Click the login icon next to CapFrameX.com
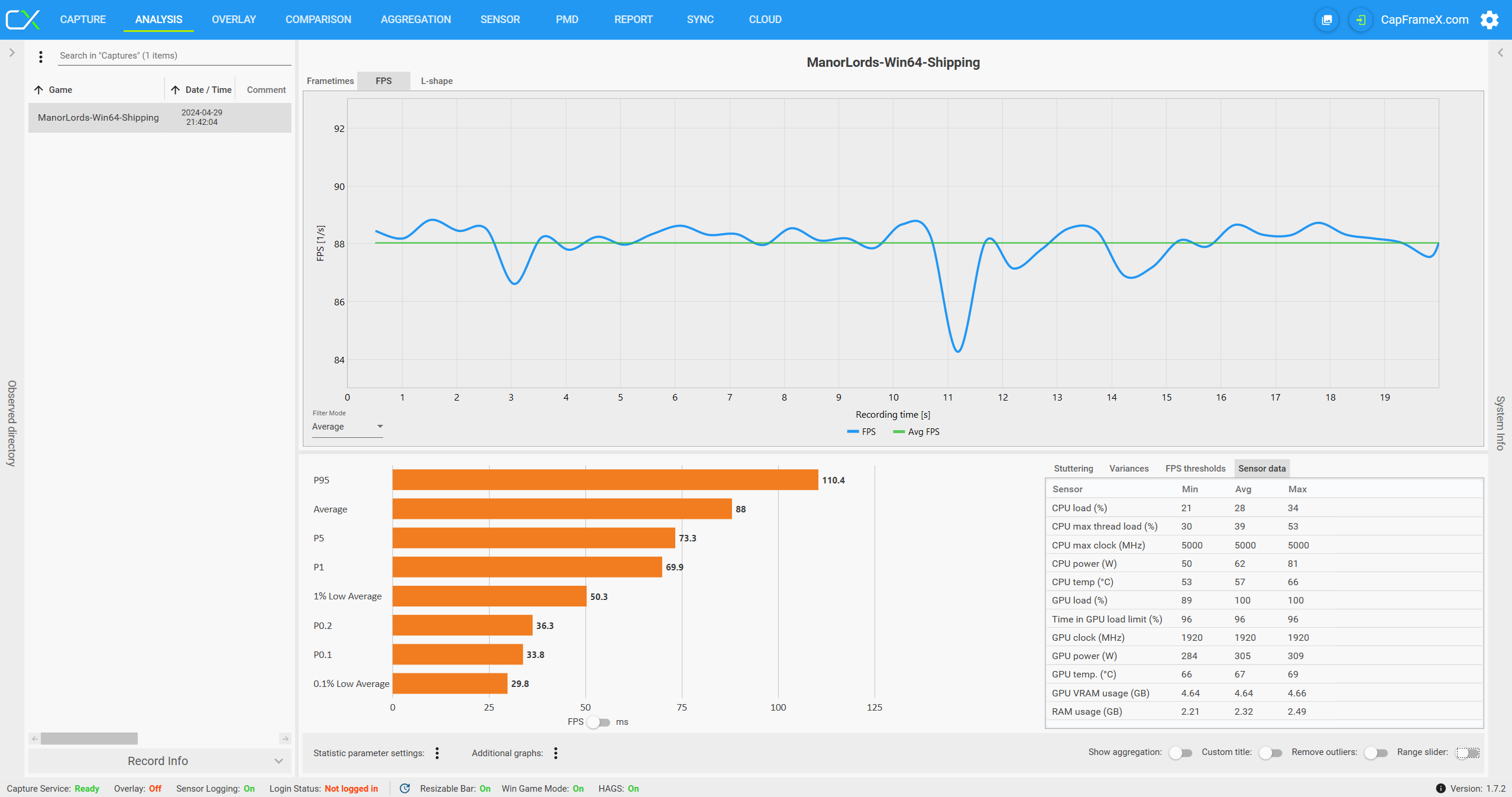This screenshot has width=1512, height=797. tap(1360, 20)
